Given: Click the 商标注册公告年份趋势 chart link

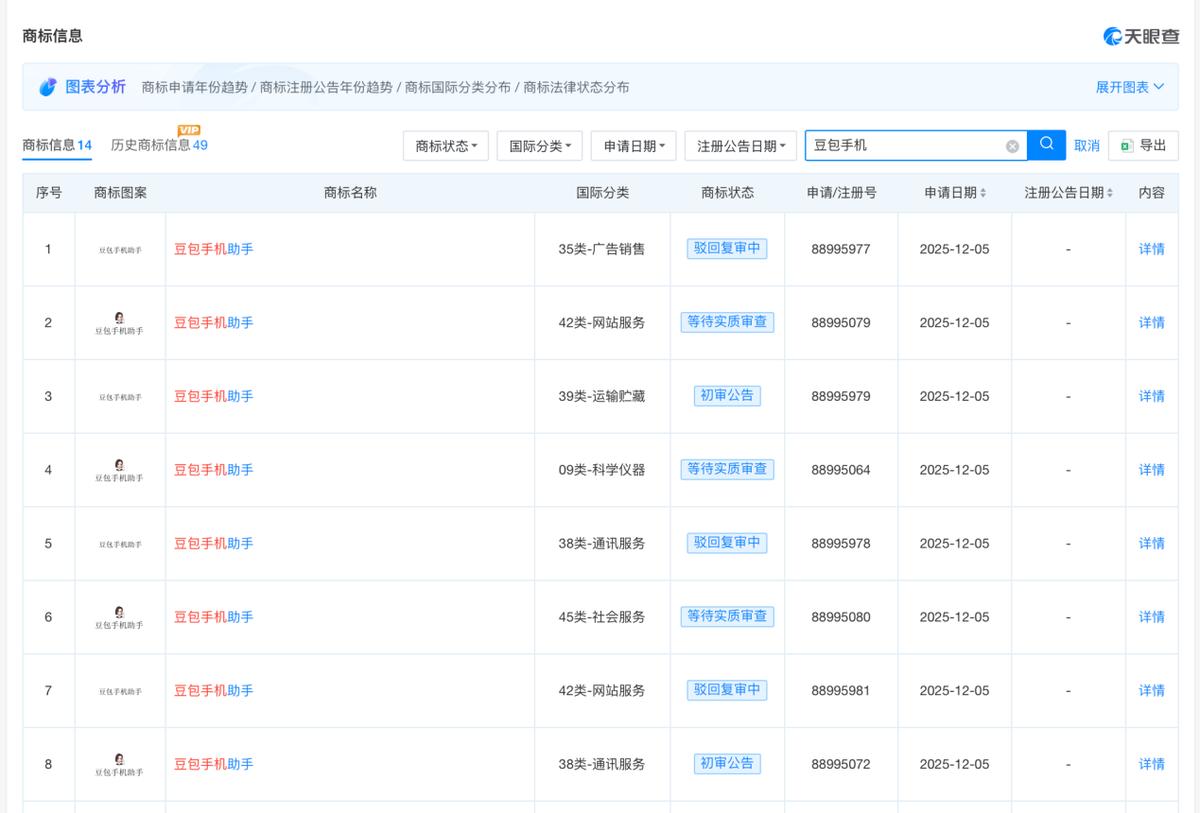Looking at the screenshot, I should tap(326, 87).
